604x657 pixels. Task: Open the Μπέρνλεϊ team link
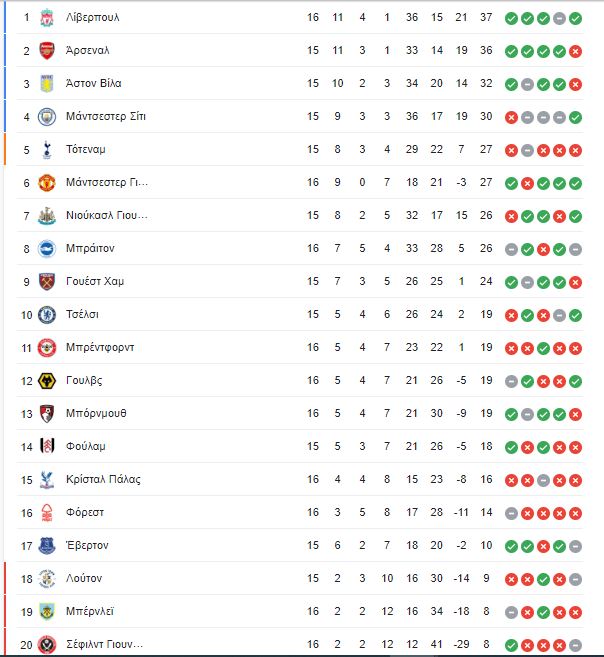point(90,611)
